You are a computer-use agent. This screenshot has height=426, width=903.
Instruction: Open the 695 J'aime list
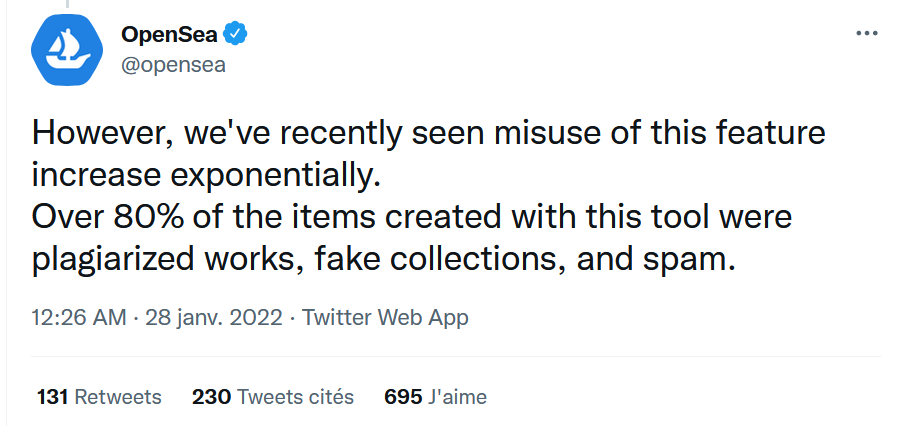tap(435, 397)
